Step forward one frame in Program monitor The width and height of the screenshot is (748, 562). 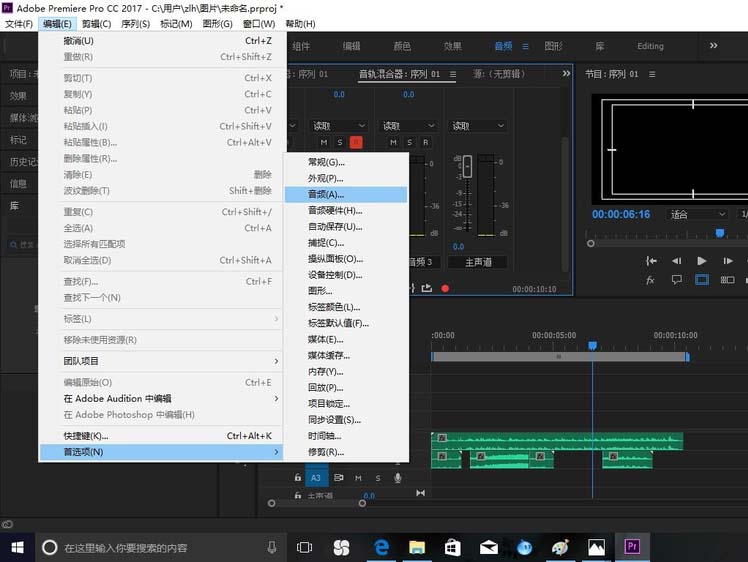point(727,261)
